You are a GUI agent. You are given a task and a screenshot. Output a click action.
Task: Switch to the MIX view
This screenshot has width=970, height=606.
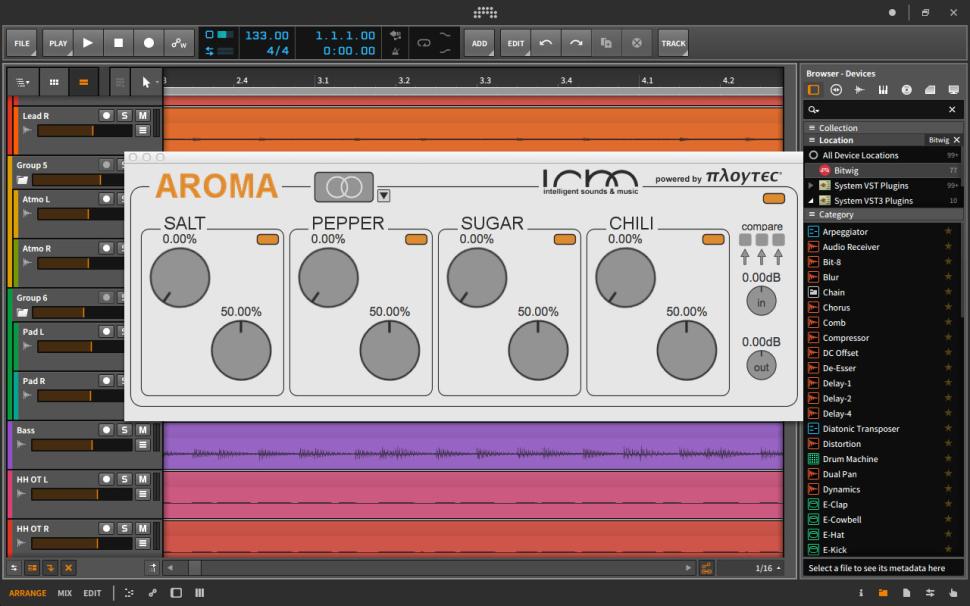64,593
